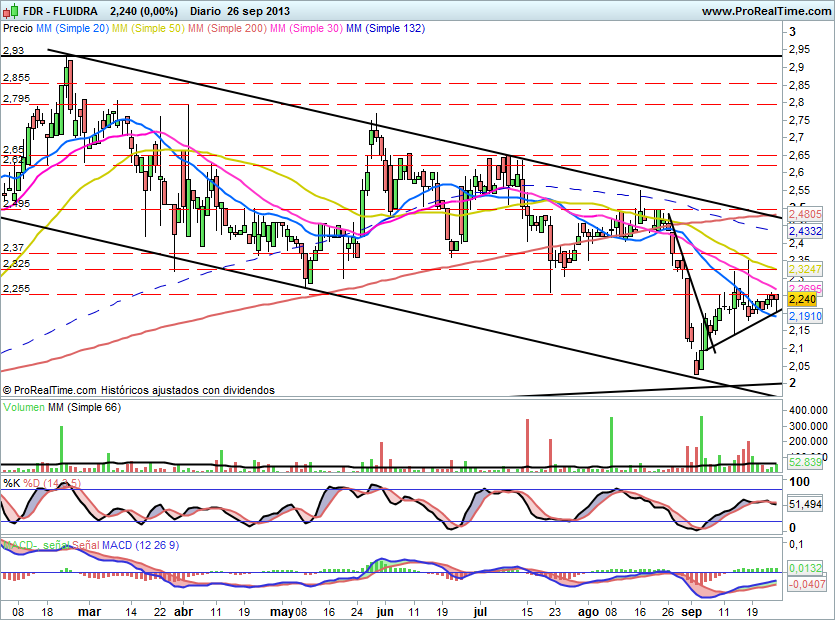Click the current price tag 2,240
This screenshot has height=620, width=835.
(x=803, y=298)
